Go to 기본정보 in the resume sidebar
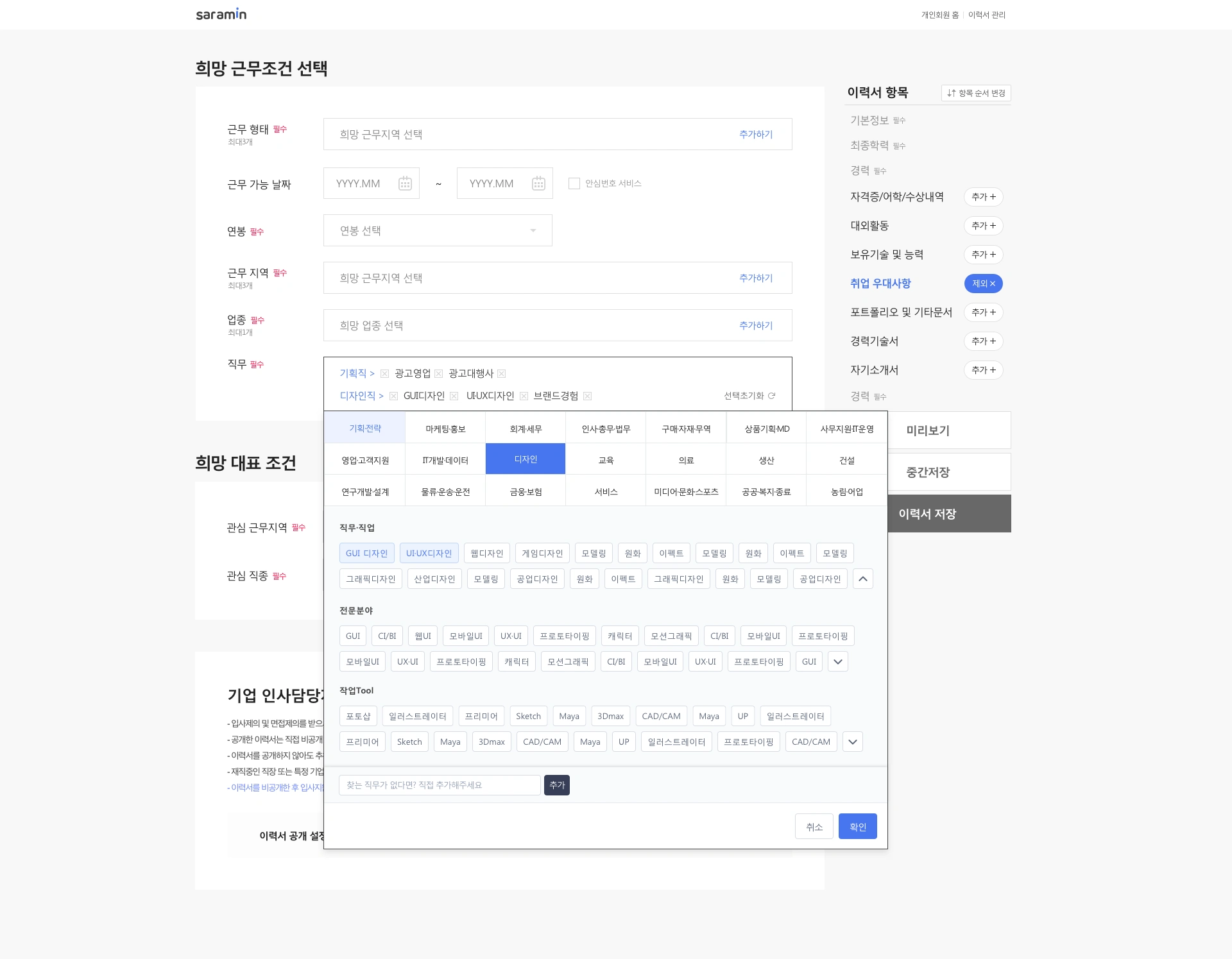The image size is (1232, 959). tap(869, 120)
